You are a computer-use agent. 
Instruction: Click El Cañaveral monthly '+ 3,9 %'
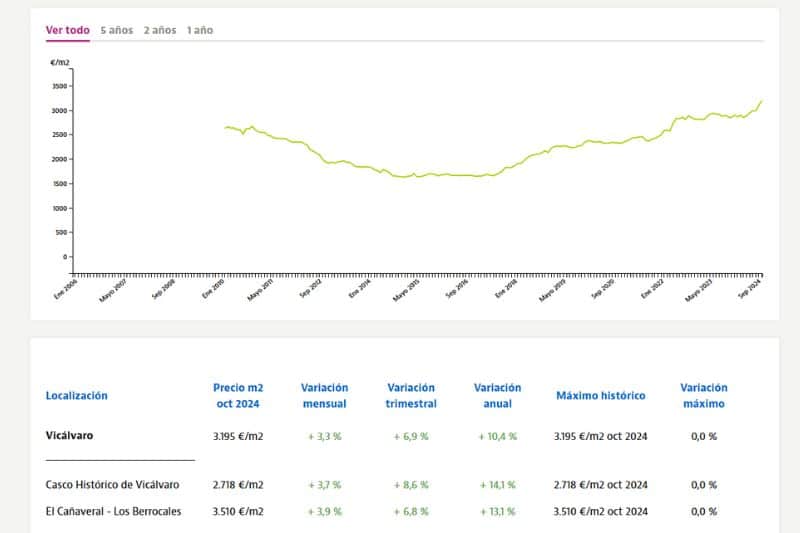324,512
